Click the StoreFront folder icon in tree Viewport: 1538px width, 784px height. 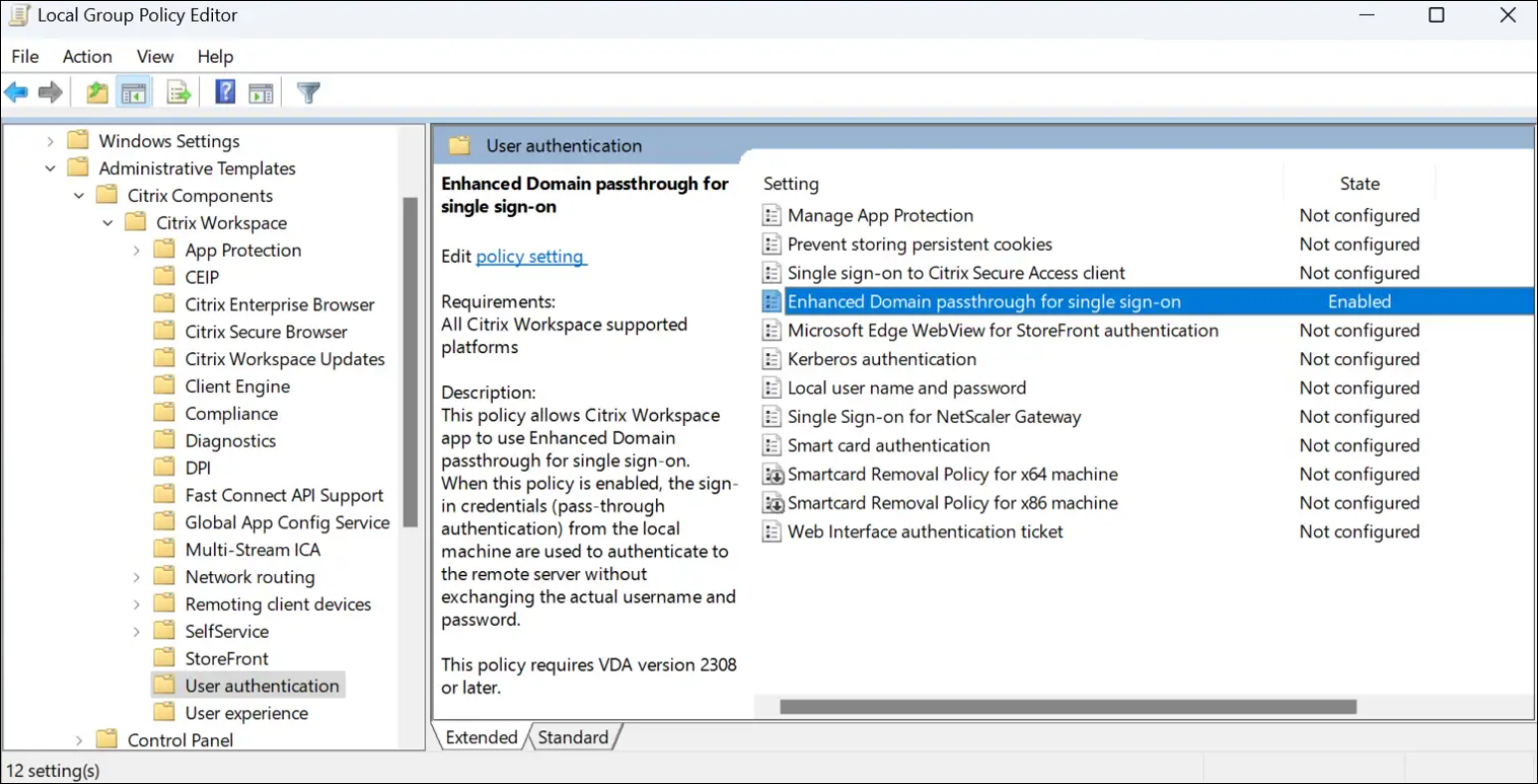[164, 659]
